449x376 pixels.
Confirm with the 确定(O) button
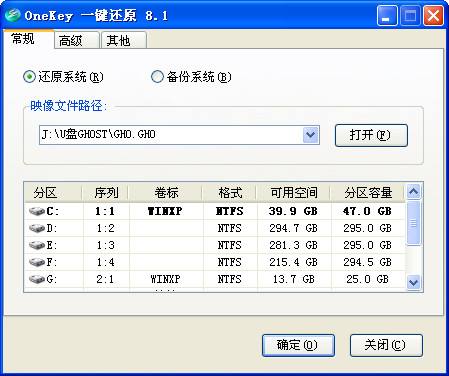pyautogui.click(x=298, y=345)
